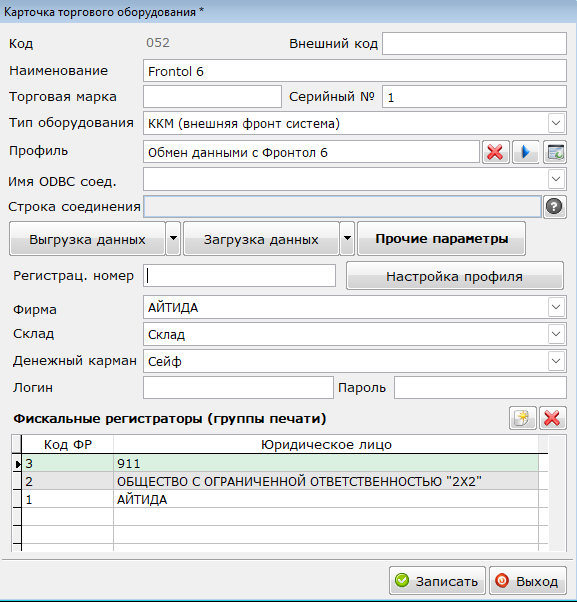This screenshot has width=577, height=602.
Task: Click the red power icon on Выход
Action: point(502,580)
